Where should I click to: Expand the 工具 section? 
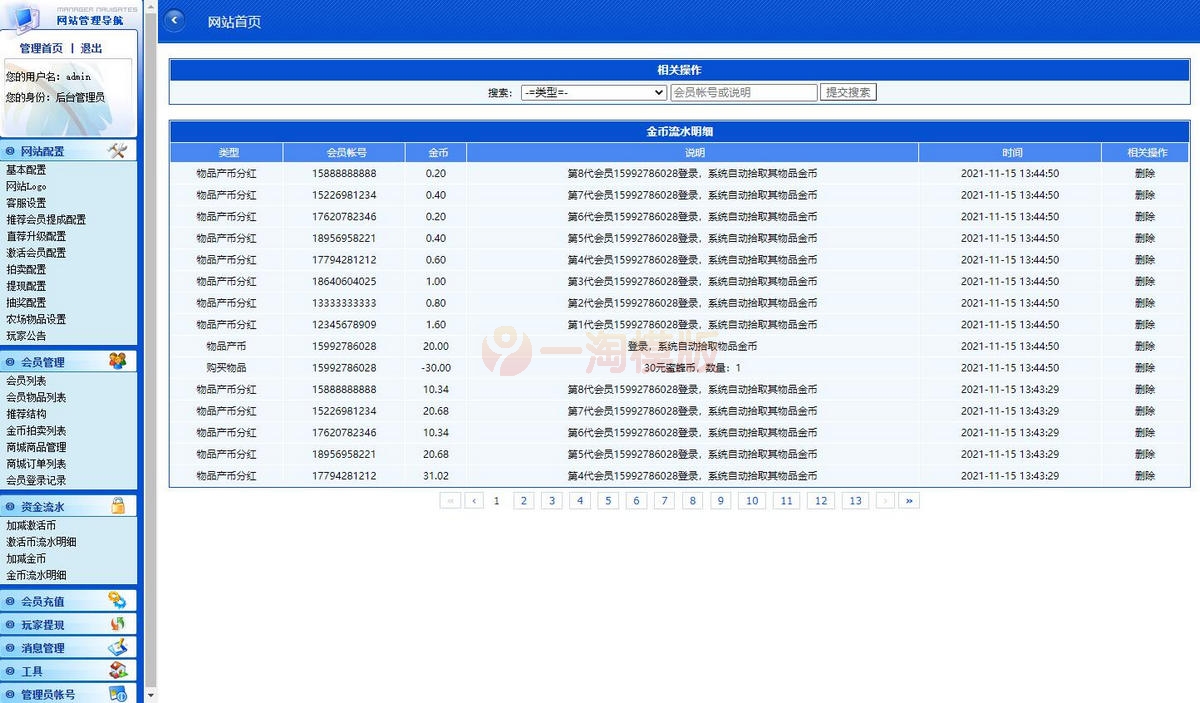click(x=69, y=671)
